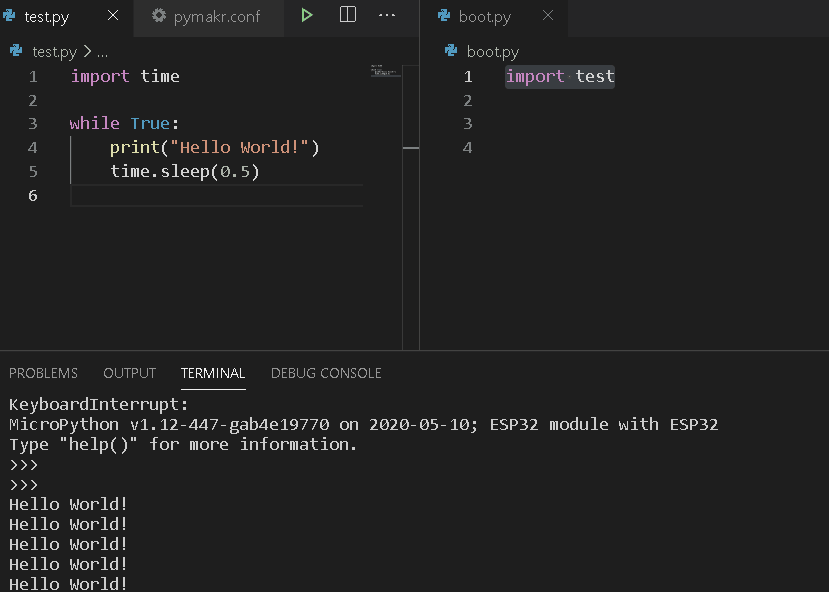Click the Split Editor icon
Image resolution: width=829 pixels, height=592 pixels.
pyautogui.click(x=348, y=15)
